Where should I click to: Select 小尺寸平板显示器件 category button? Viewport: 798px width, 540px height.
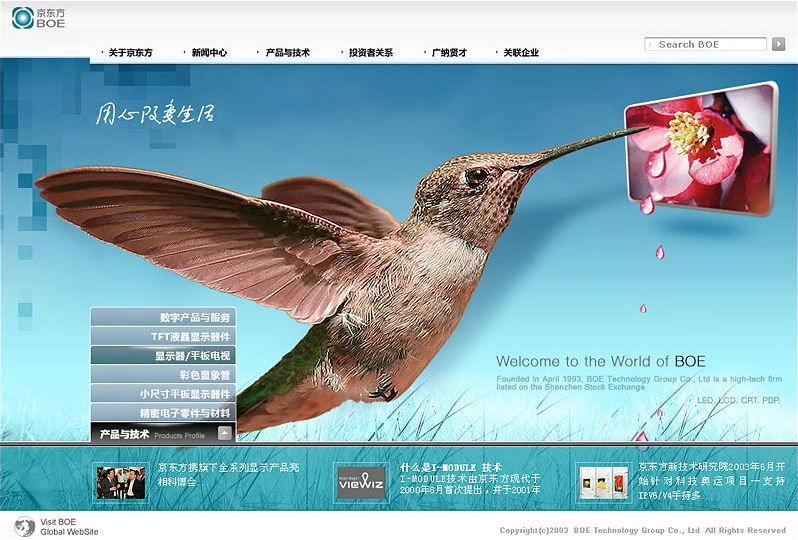(x=163, y=393)
